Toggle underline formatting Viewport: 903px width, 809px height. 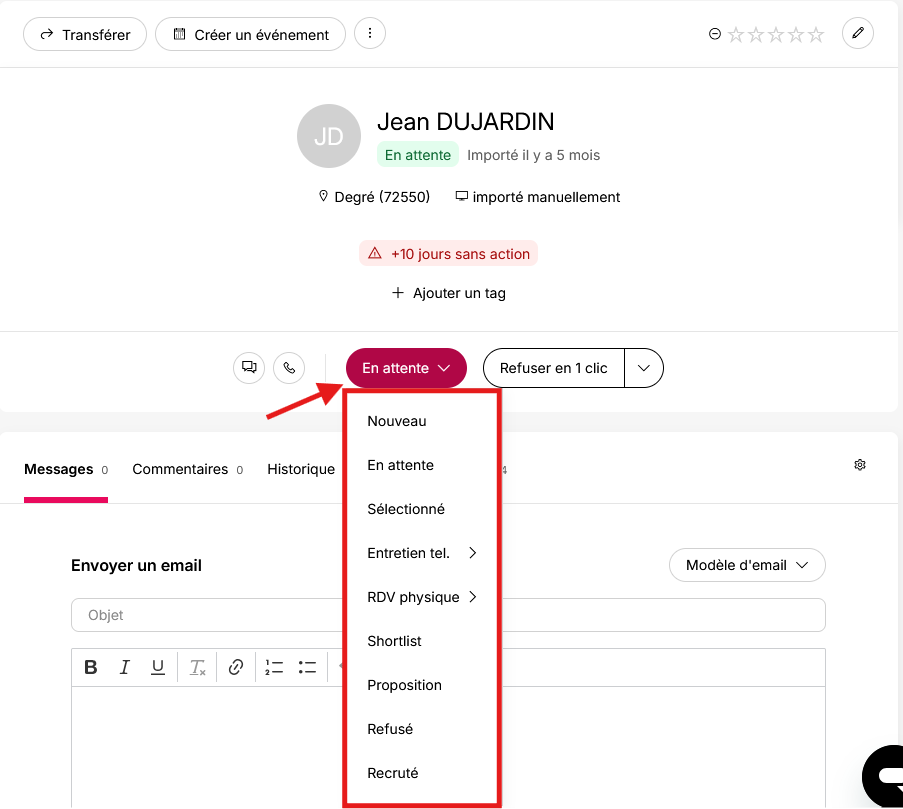tap(157, 667)
